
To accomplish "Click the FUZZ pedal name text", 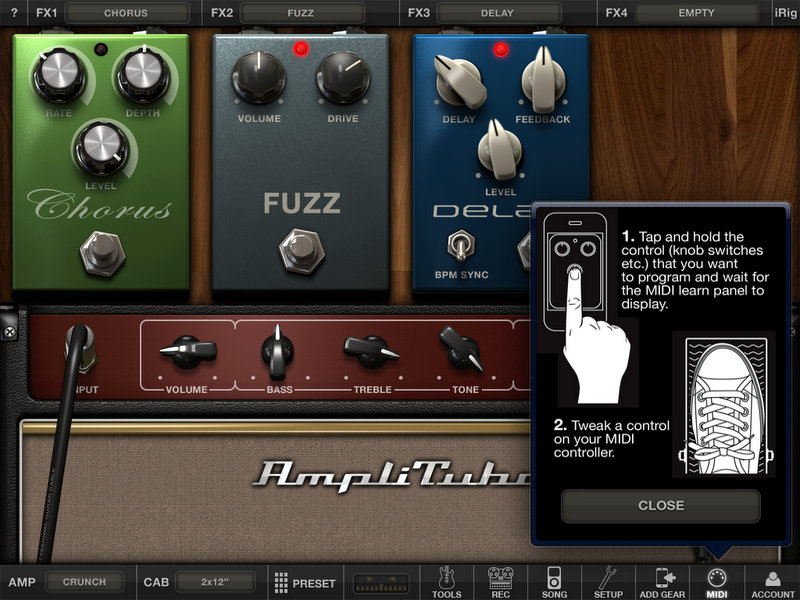I will 302,203.
